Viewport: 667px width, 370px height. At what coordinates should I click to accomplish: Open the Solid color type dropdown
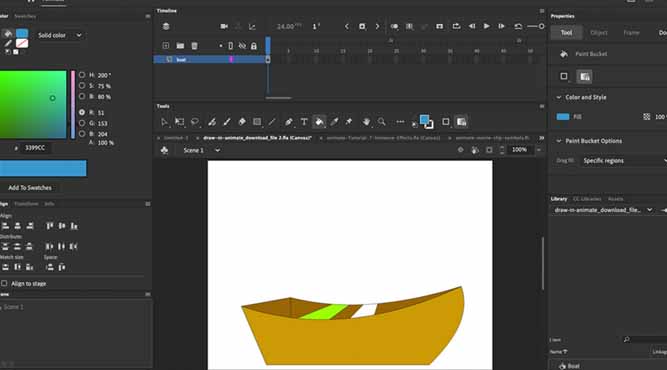pos(60,35)
